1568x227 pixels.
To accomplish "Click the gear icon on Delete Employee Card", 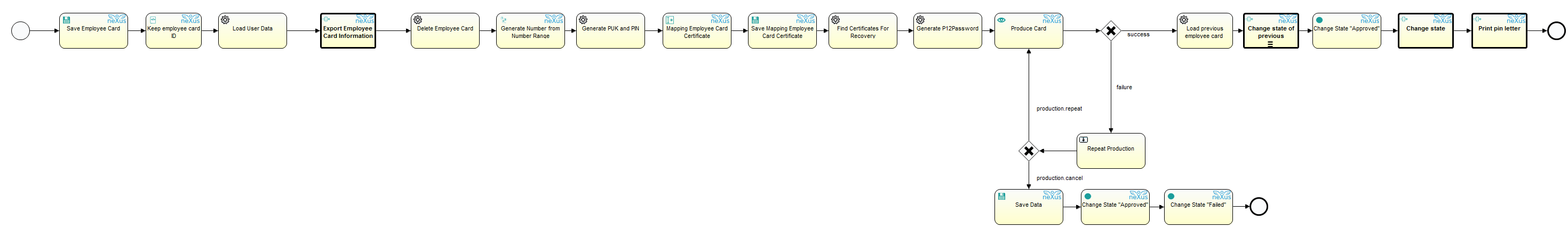I will point(418,20).
